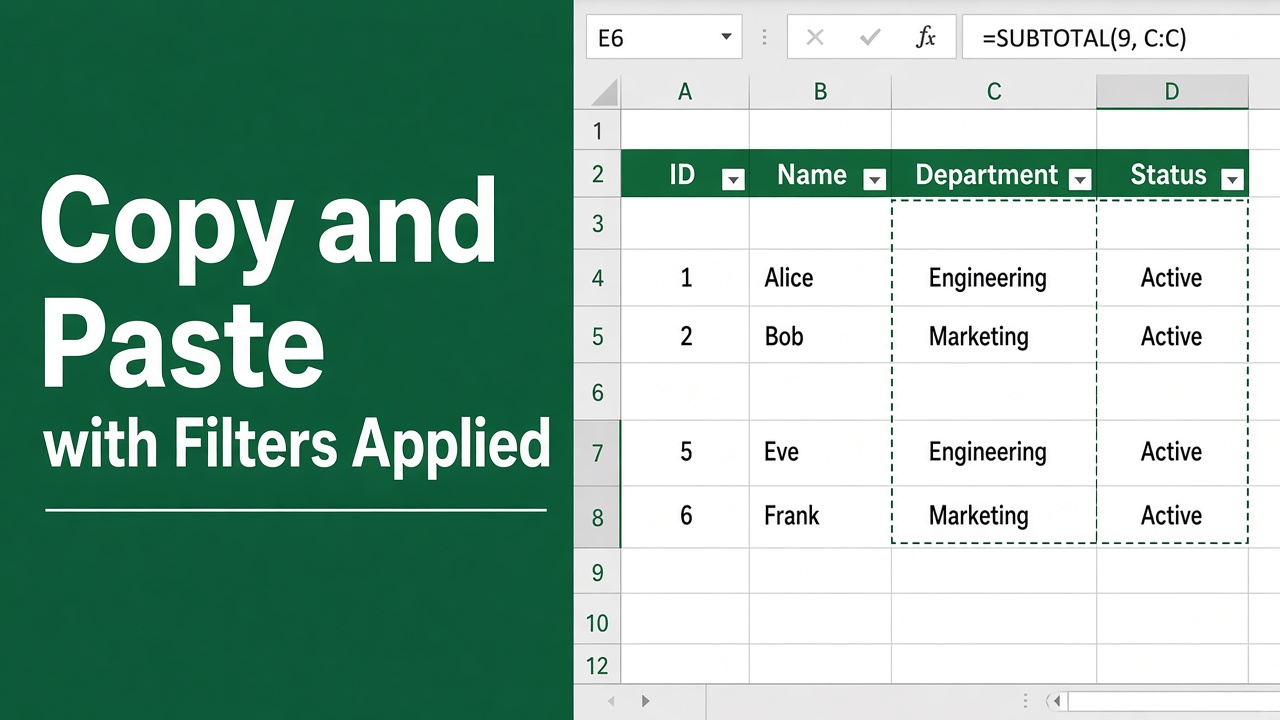Click the next sheet arrow in tab bar
The height and width of the screenshot is (720, 1280).
click(x=646, y=702)
